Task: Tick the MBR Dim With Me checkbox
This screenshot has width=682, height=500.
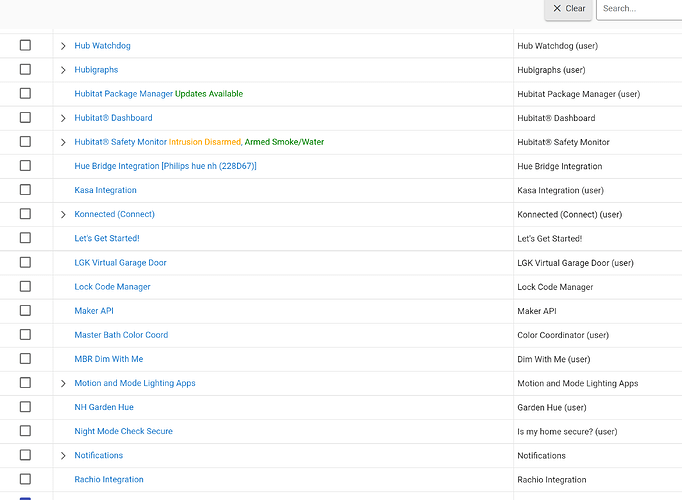Action: tap(25, 359)
